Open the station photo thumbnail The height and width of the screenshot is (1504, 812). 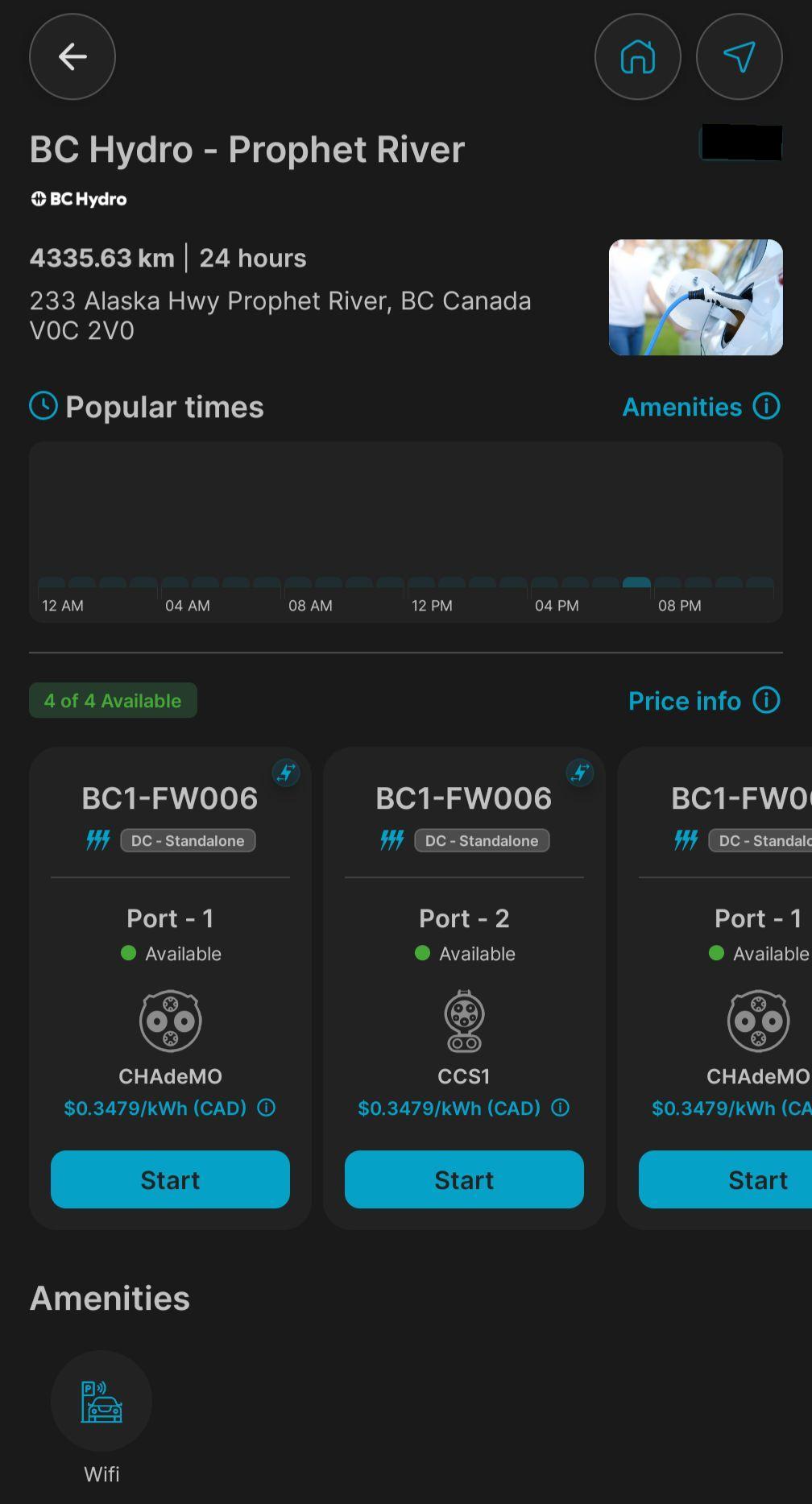click(695, 297)
